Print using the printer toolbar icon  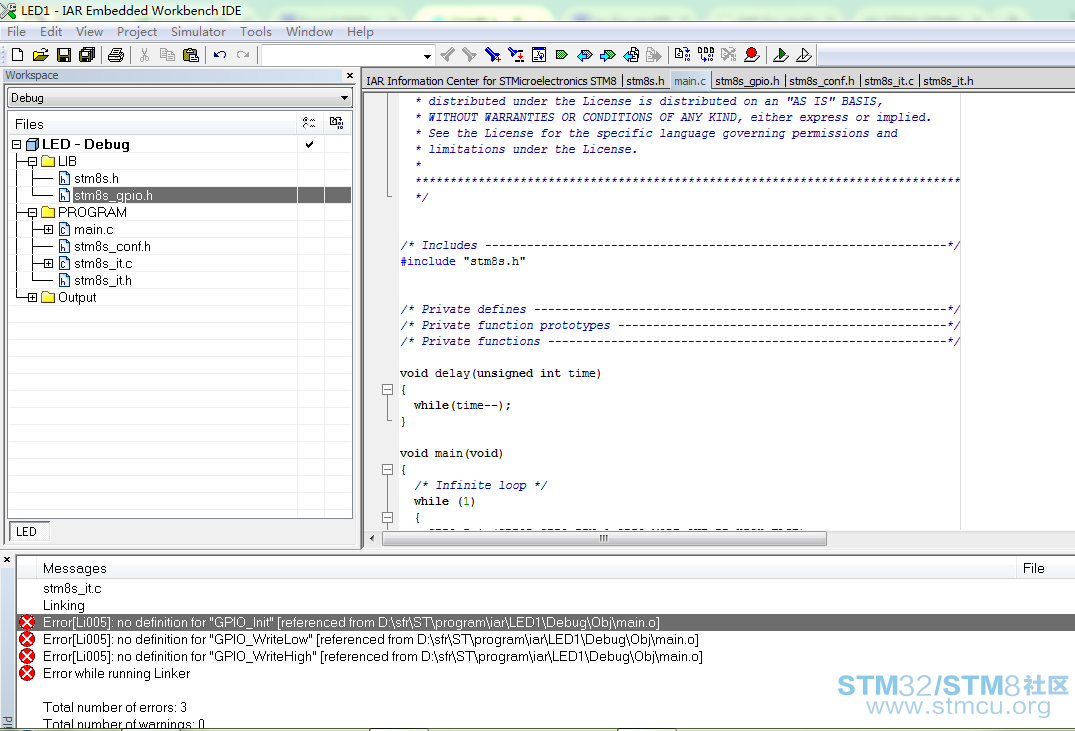click(x=116, y=55)
